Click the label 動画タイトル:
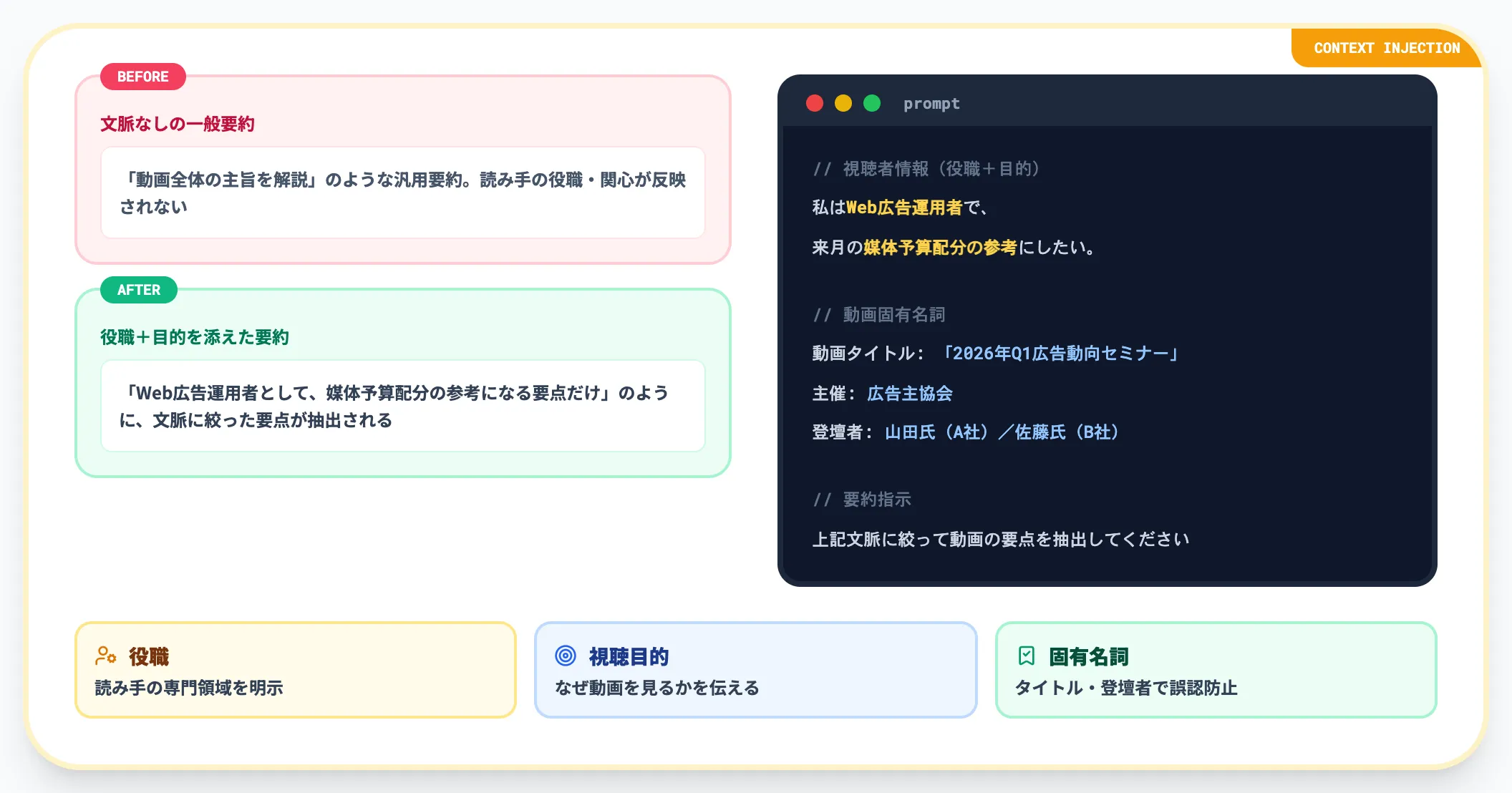The width and height of the screenshot is (1512, 793). [868, 354]
